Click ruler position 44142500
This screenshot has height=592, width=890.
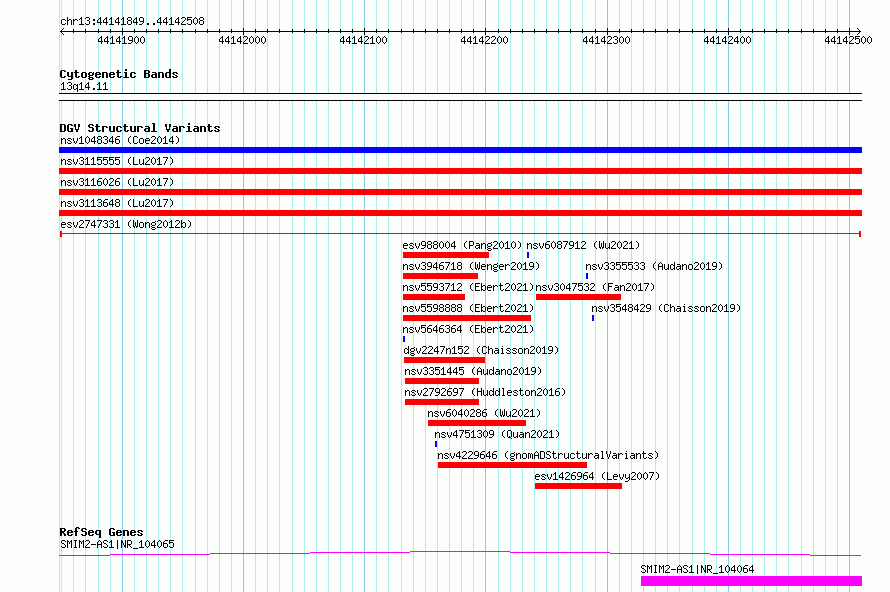pyautogui.click(x=848, y=40)
